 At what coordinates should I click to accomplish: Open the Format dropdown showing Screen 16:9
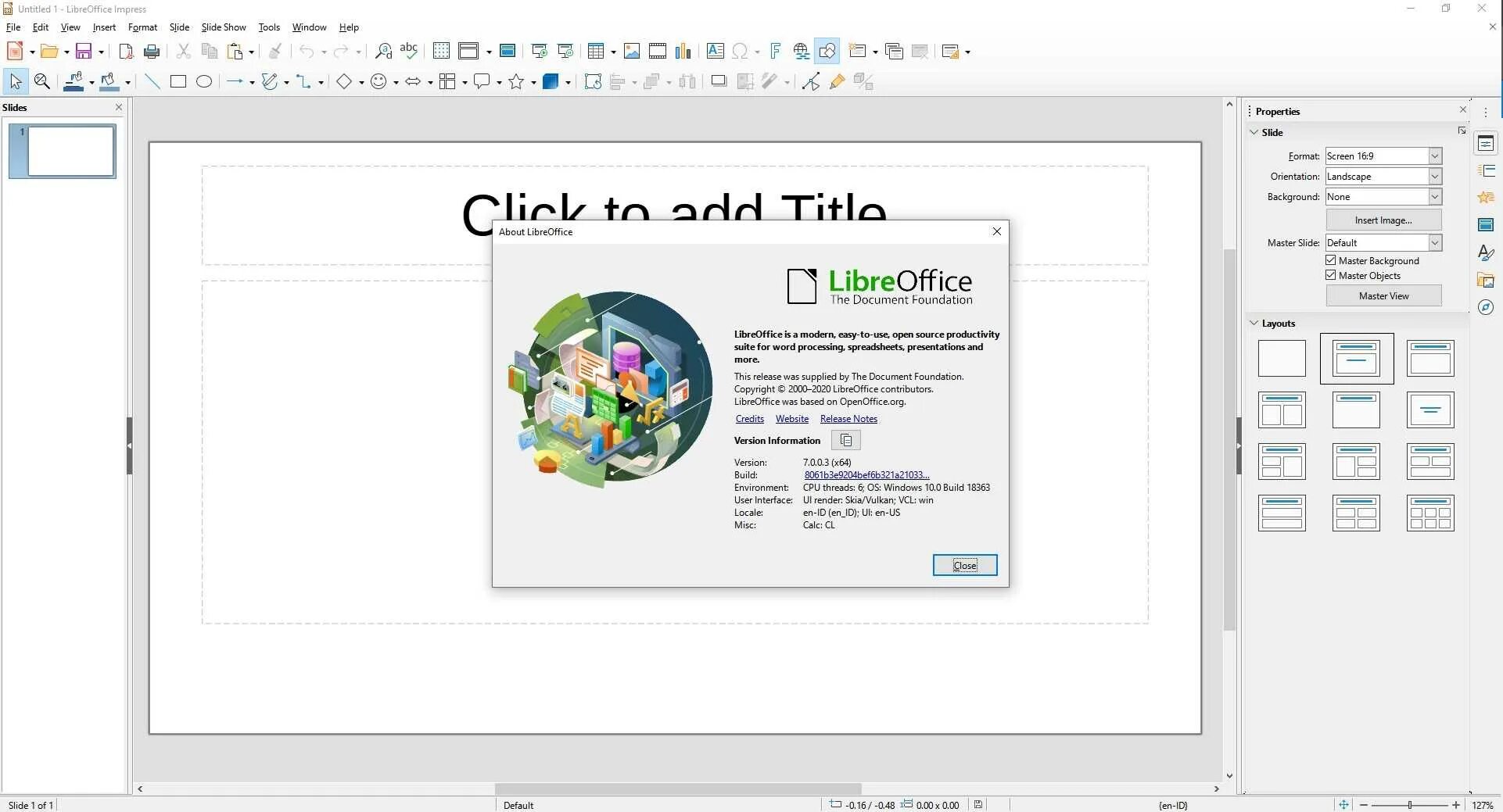(1383, 156)
